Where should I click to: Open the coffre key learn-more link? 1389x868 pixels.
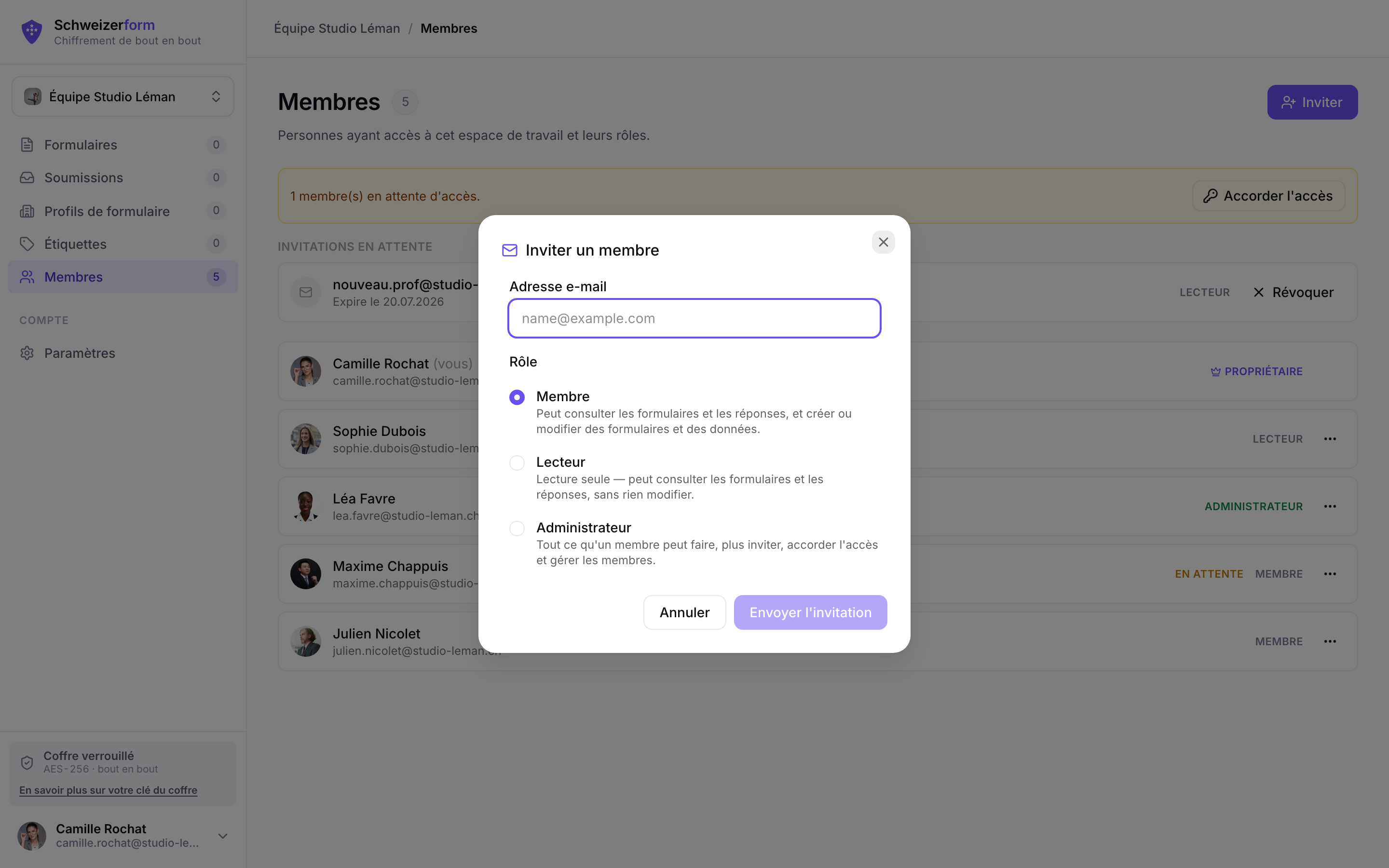[108, 790]
